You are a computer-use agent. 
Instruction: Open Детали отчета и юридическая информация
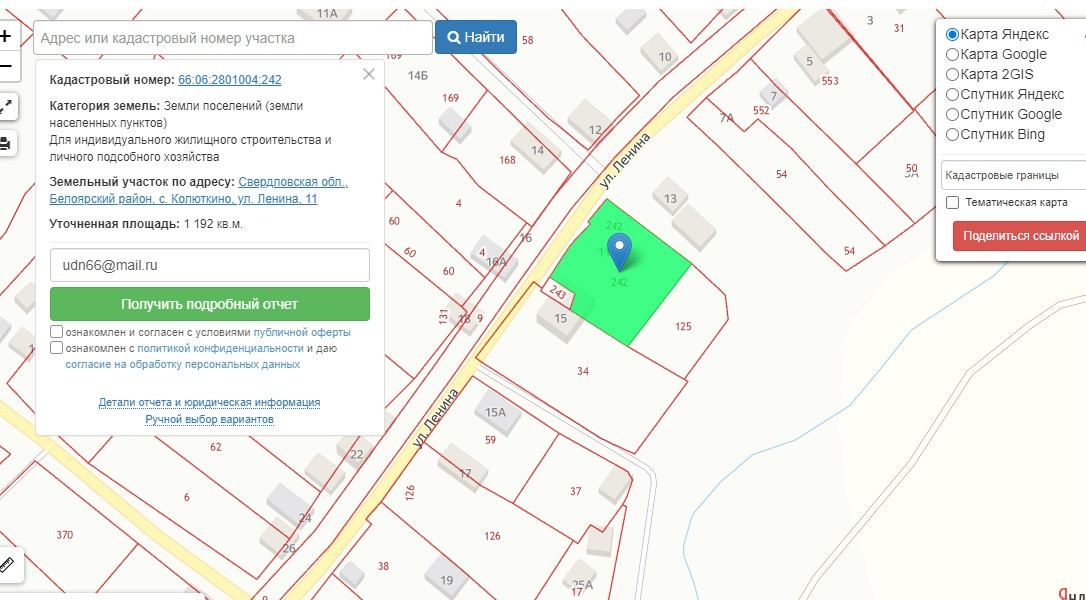coord(209,402)
